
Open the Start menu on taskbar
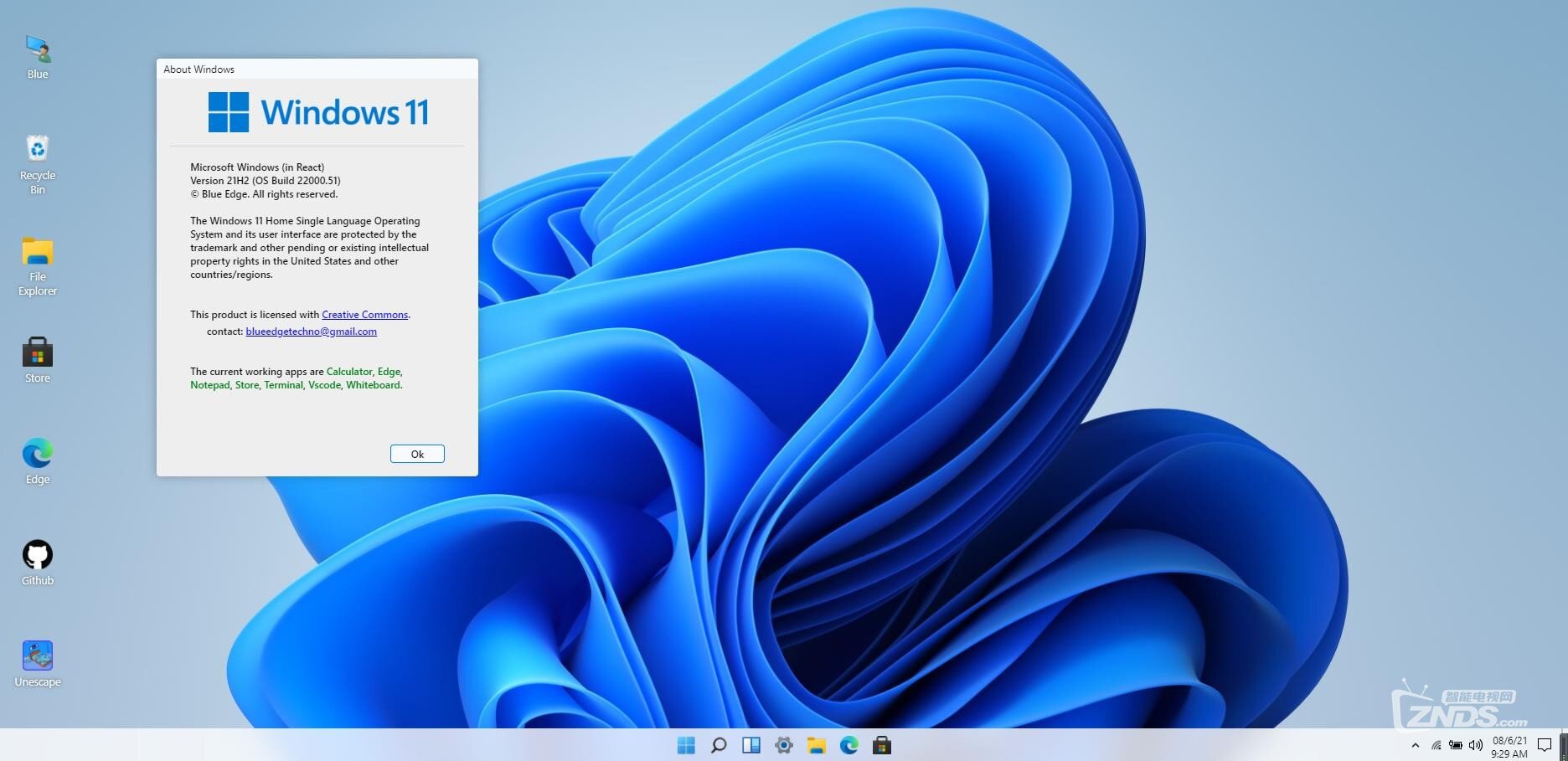[x=686, y=745]
